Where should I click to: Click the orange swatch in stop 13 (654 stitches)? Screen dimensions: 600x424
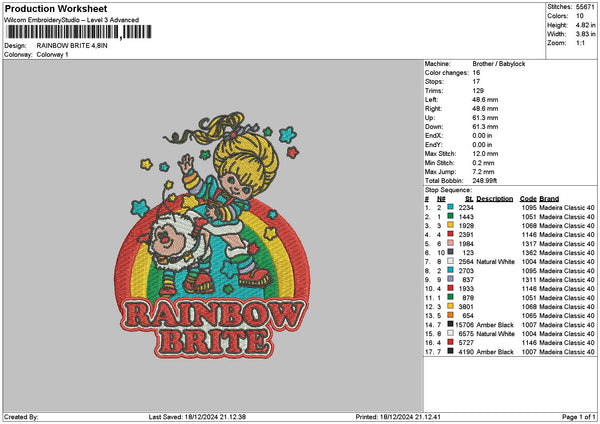click(x=450, y=315)
